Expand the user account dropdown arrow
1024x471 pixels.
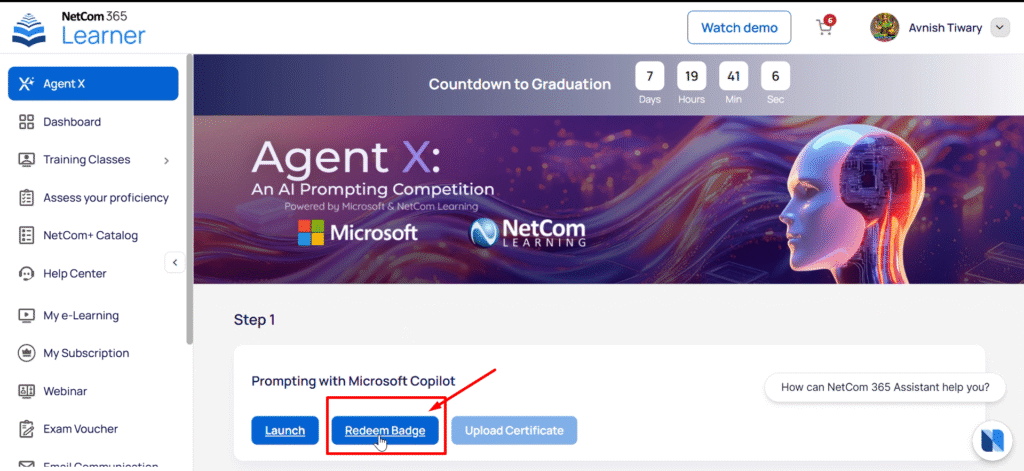tap(1000, 27)
